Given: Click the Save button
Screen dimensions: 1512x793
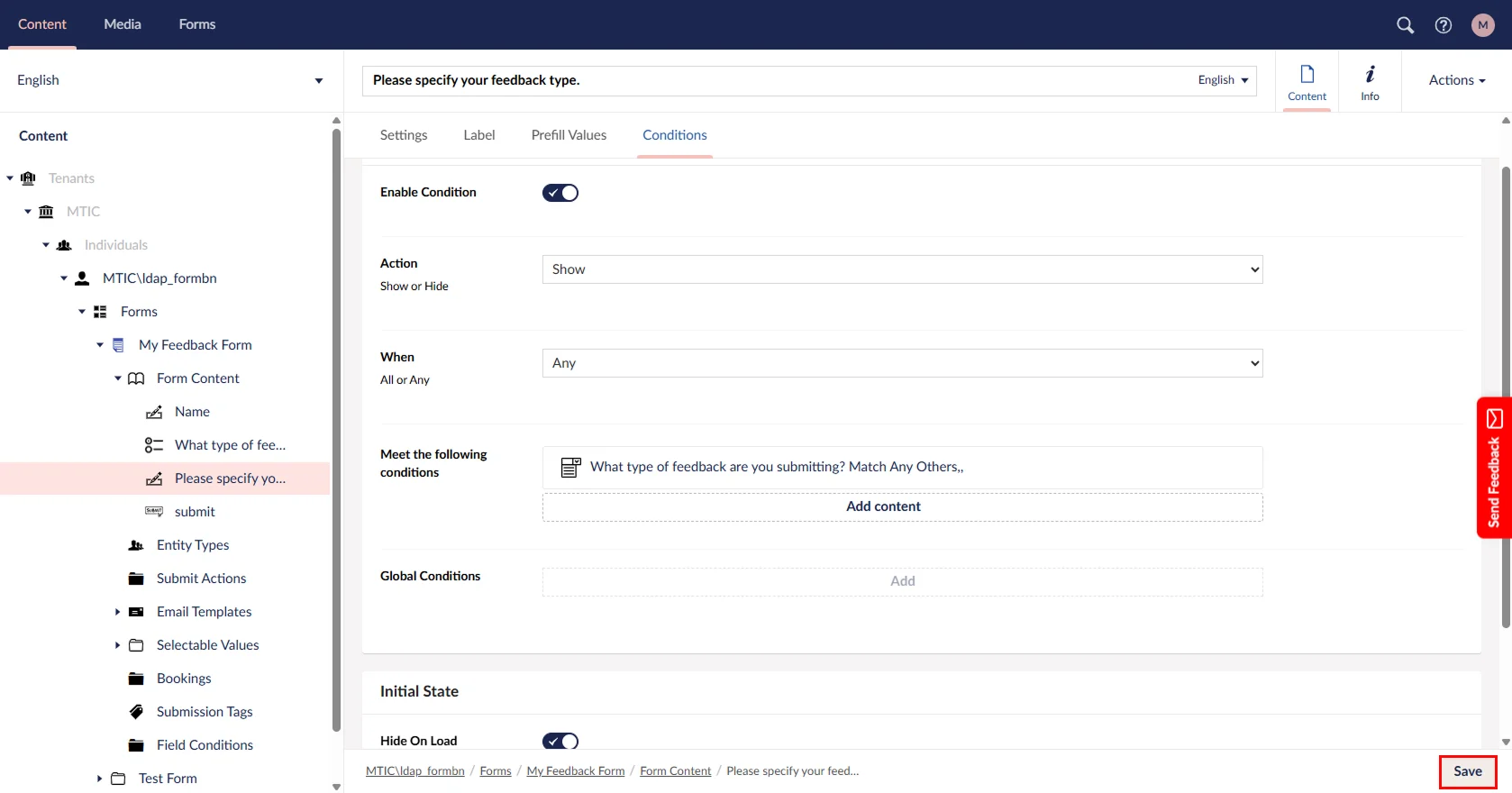Looking at the screenshot, I should coord(1467,771).
